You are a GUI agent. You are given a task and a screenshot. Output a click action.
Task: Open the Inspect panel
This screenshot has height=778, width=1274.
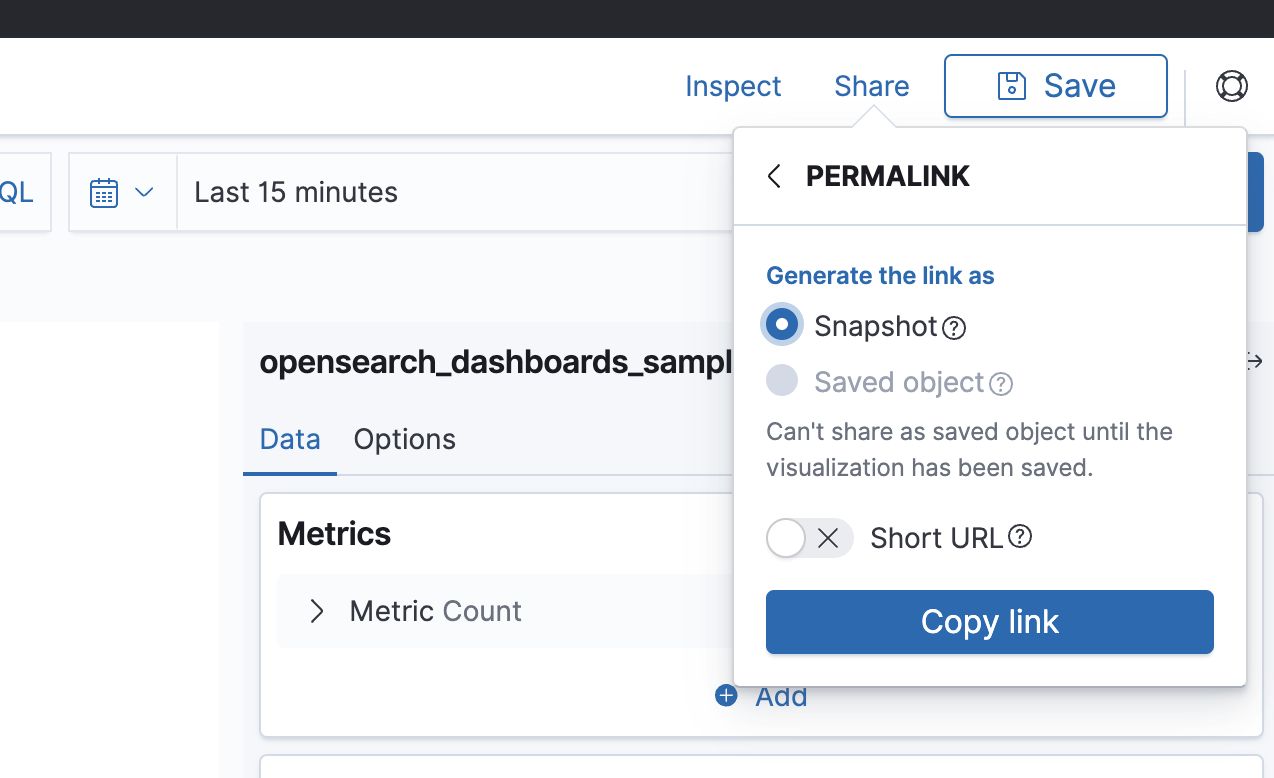733,86
